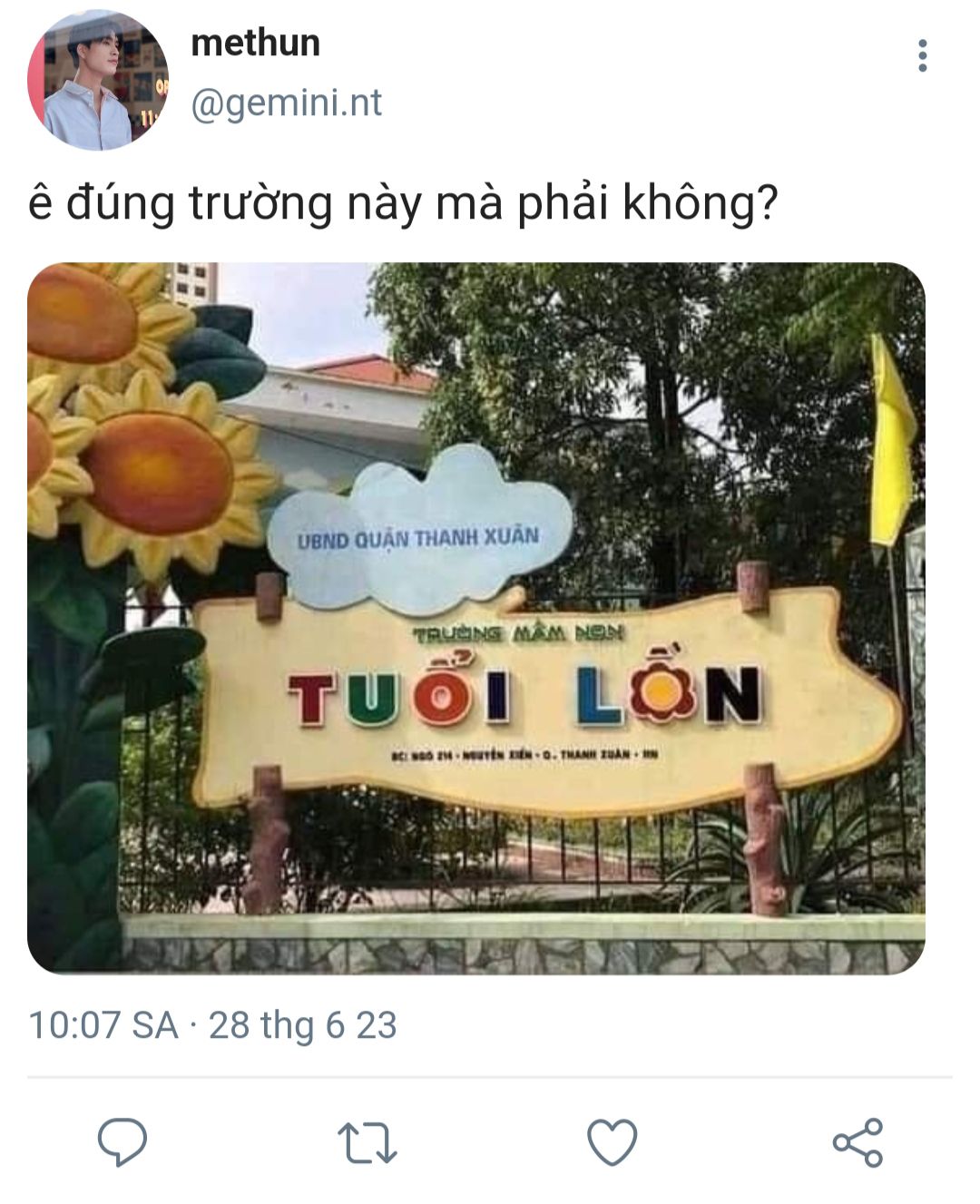Open the share icon for this tweet

(x=857, y=1141)
